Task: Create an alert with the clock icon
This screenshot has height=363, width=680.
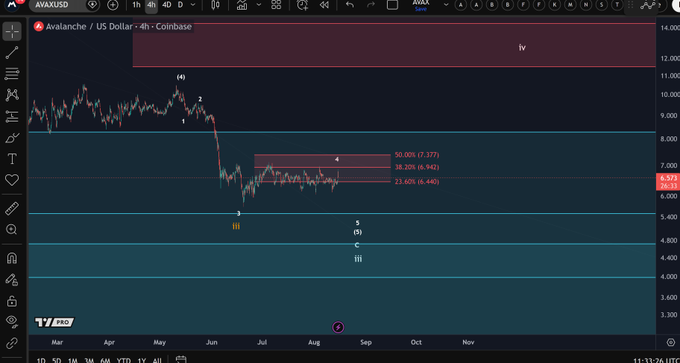Action: 302,5
